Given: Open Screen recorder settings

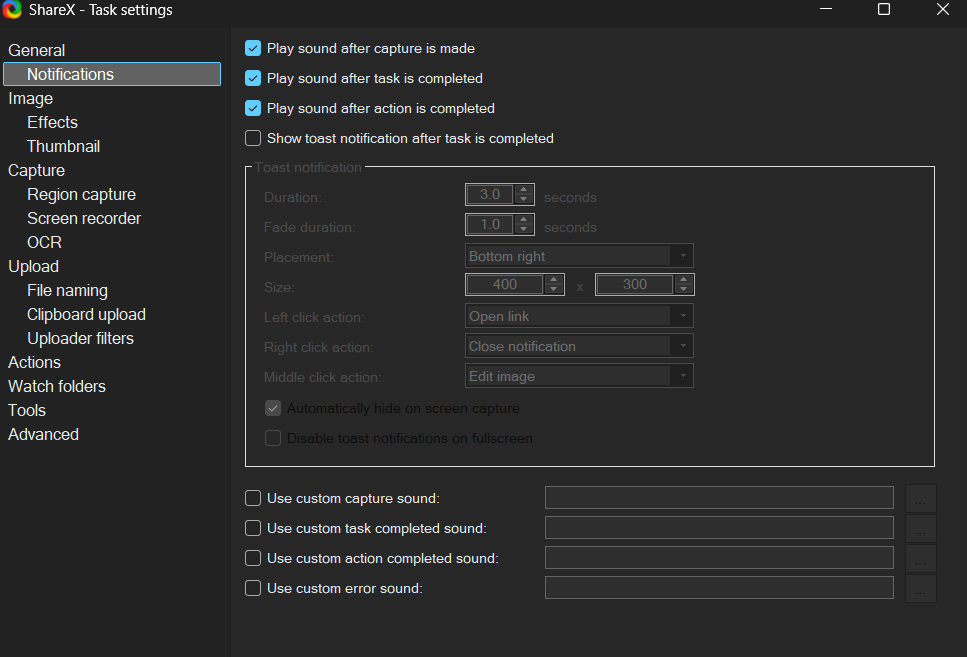Looking at the screenshot, I should pos(84,218).
